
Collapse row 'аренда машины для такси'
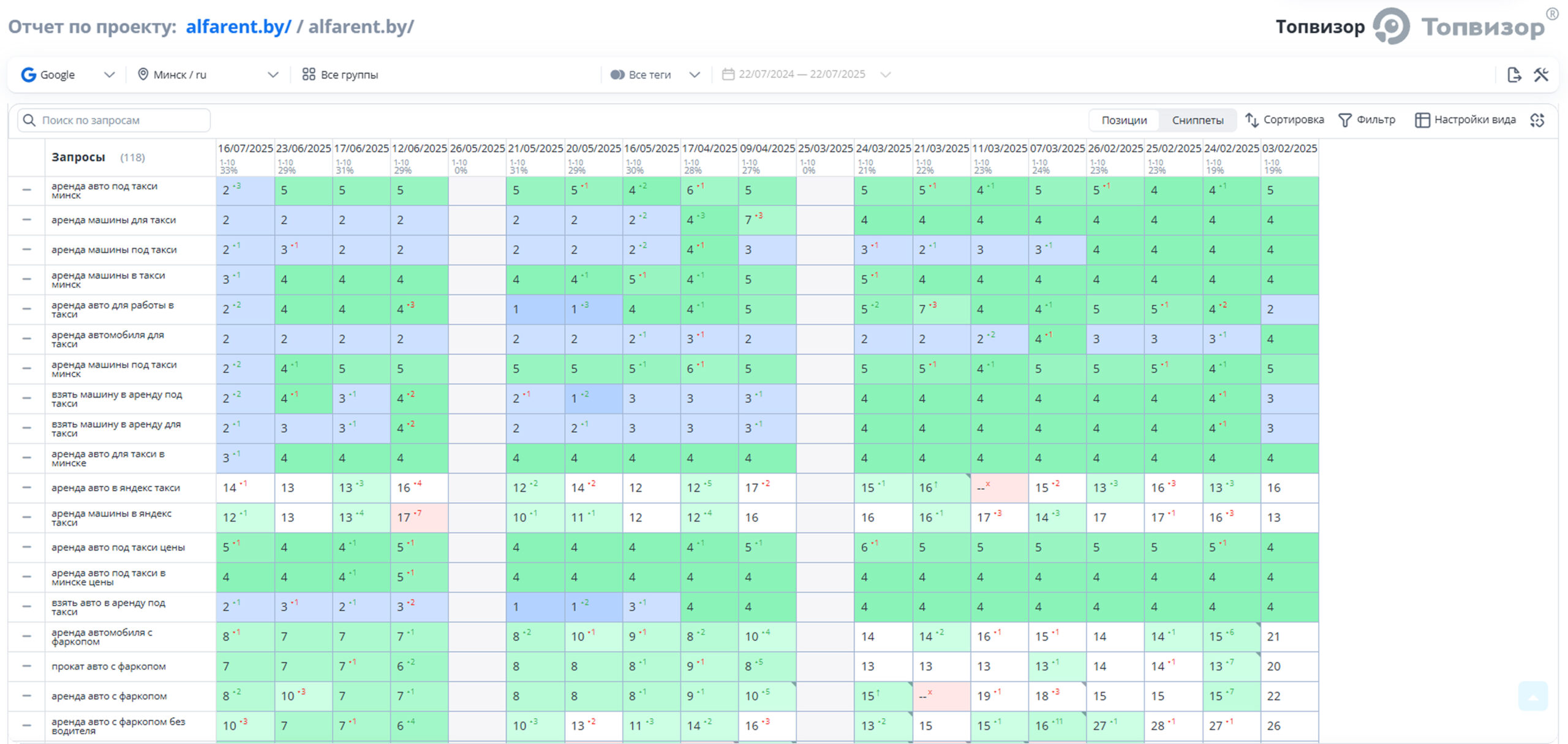click(x=26, y=220)
